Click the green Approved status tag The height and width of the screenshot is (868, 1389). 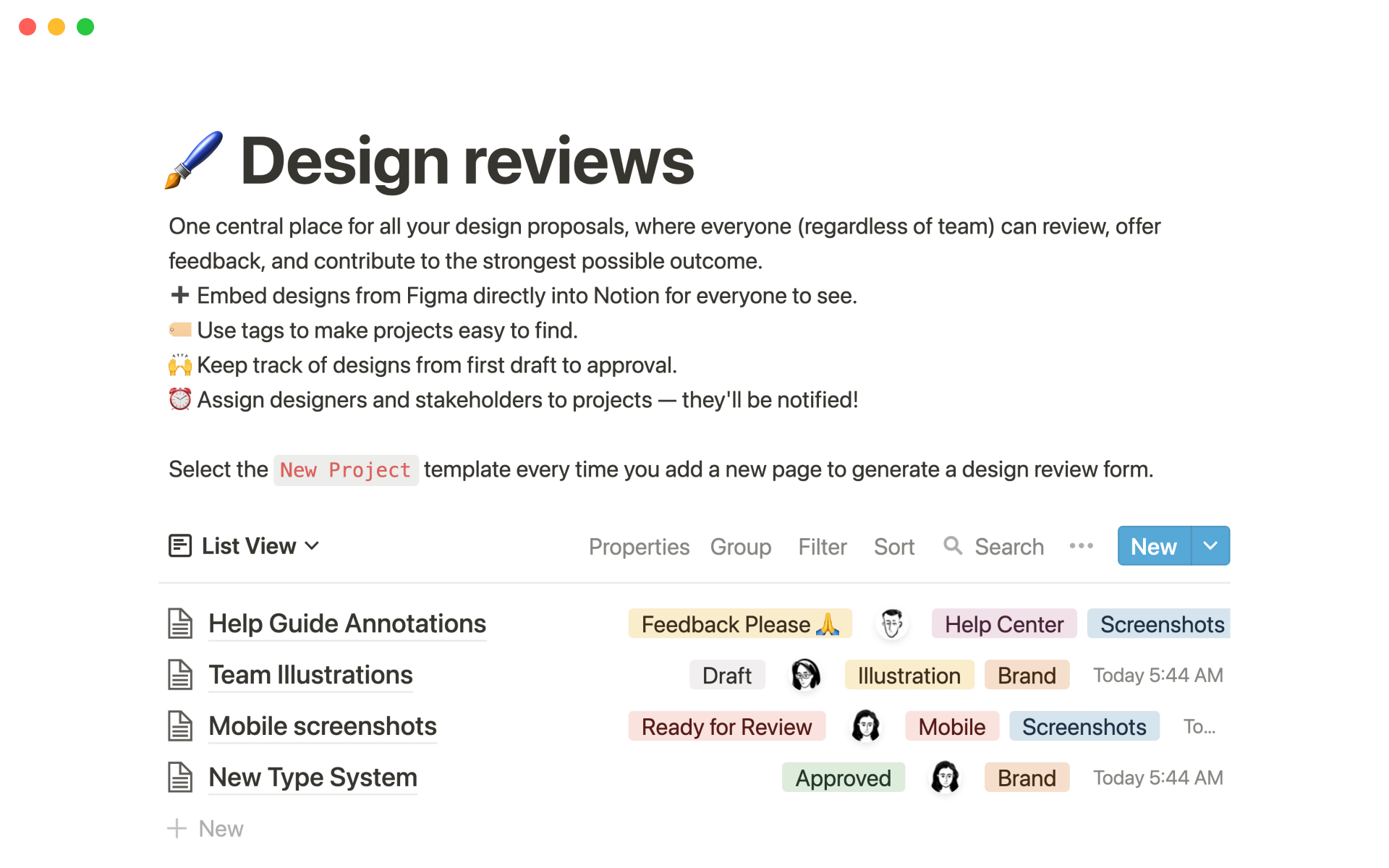click(x=843, y=778)
